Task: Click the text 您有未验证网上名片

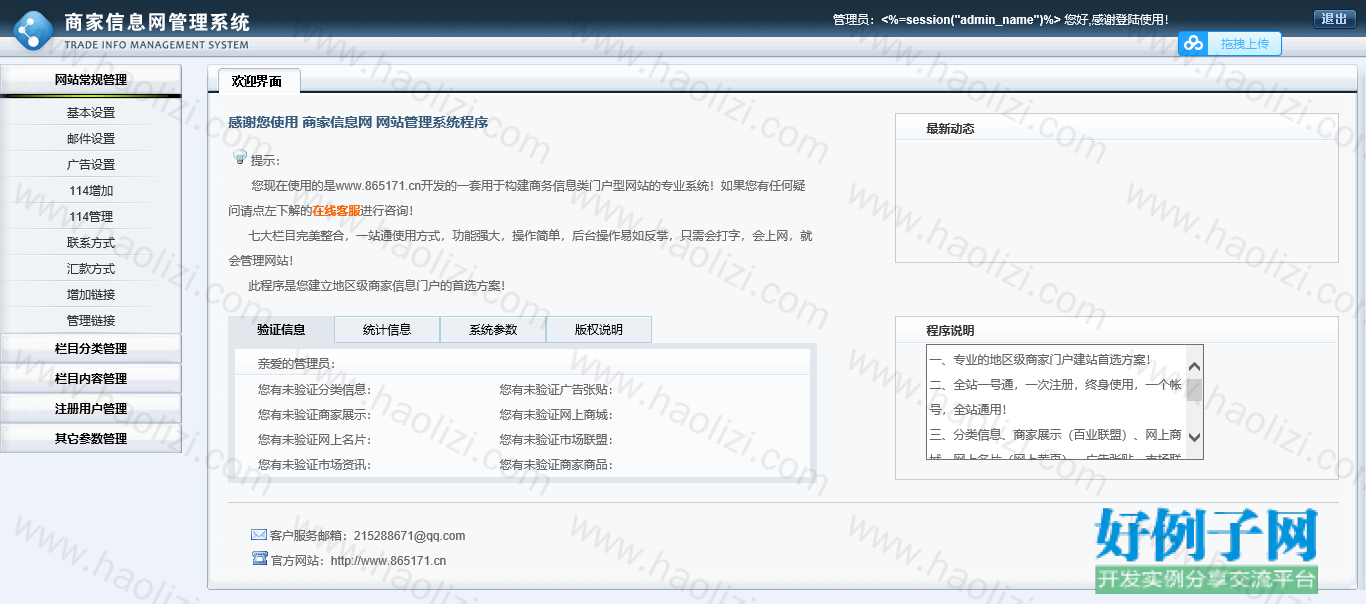Action: (x=314, y=440)
